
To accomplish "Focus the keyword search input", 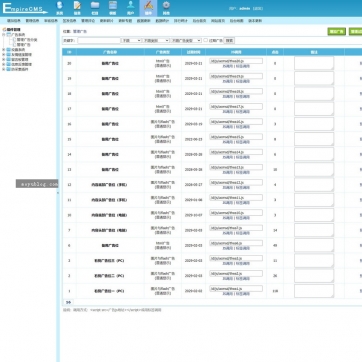I will [99, 40].
